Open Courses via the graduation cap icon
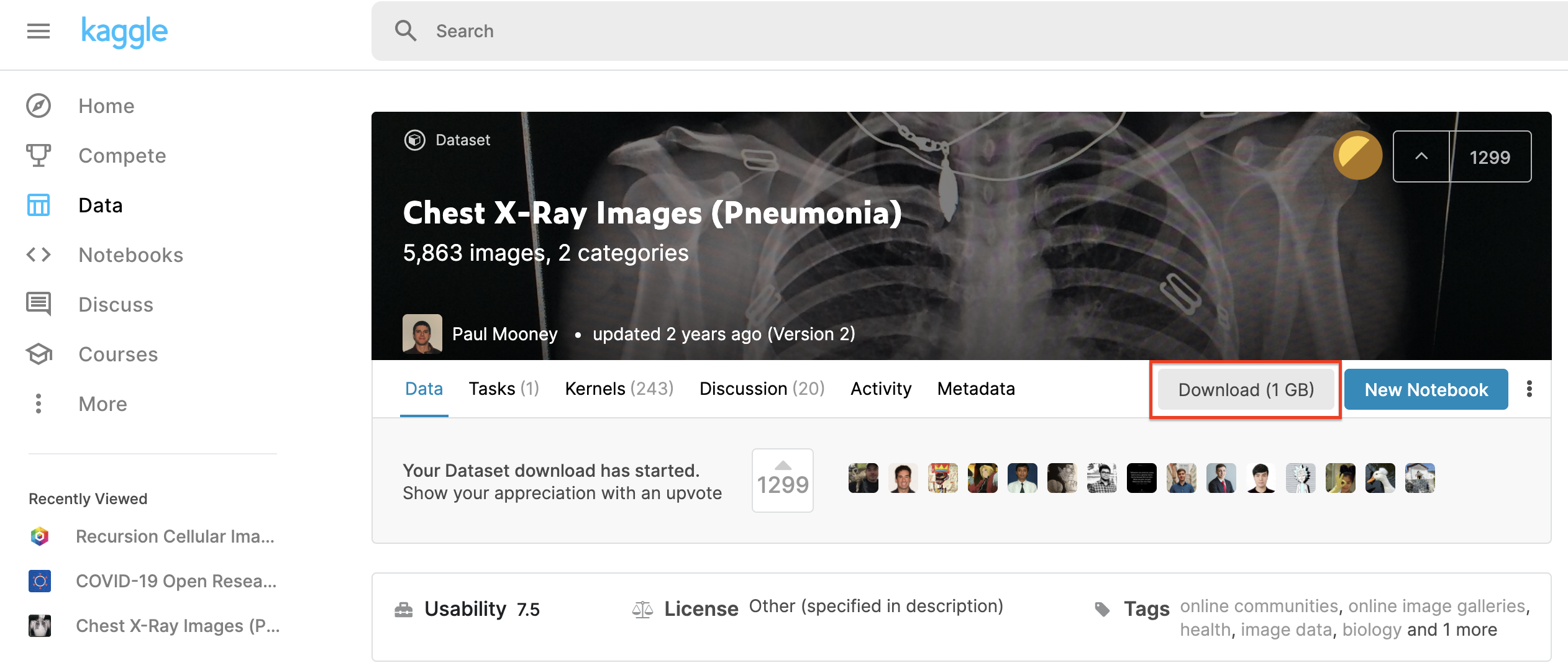1568x668 pixels. click(39, 354)
